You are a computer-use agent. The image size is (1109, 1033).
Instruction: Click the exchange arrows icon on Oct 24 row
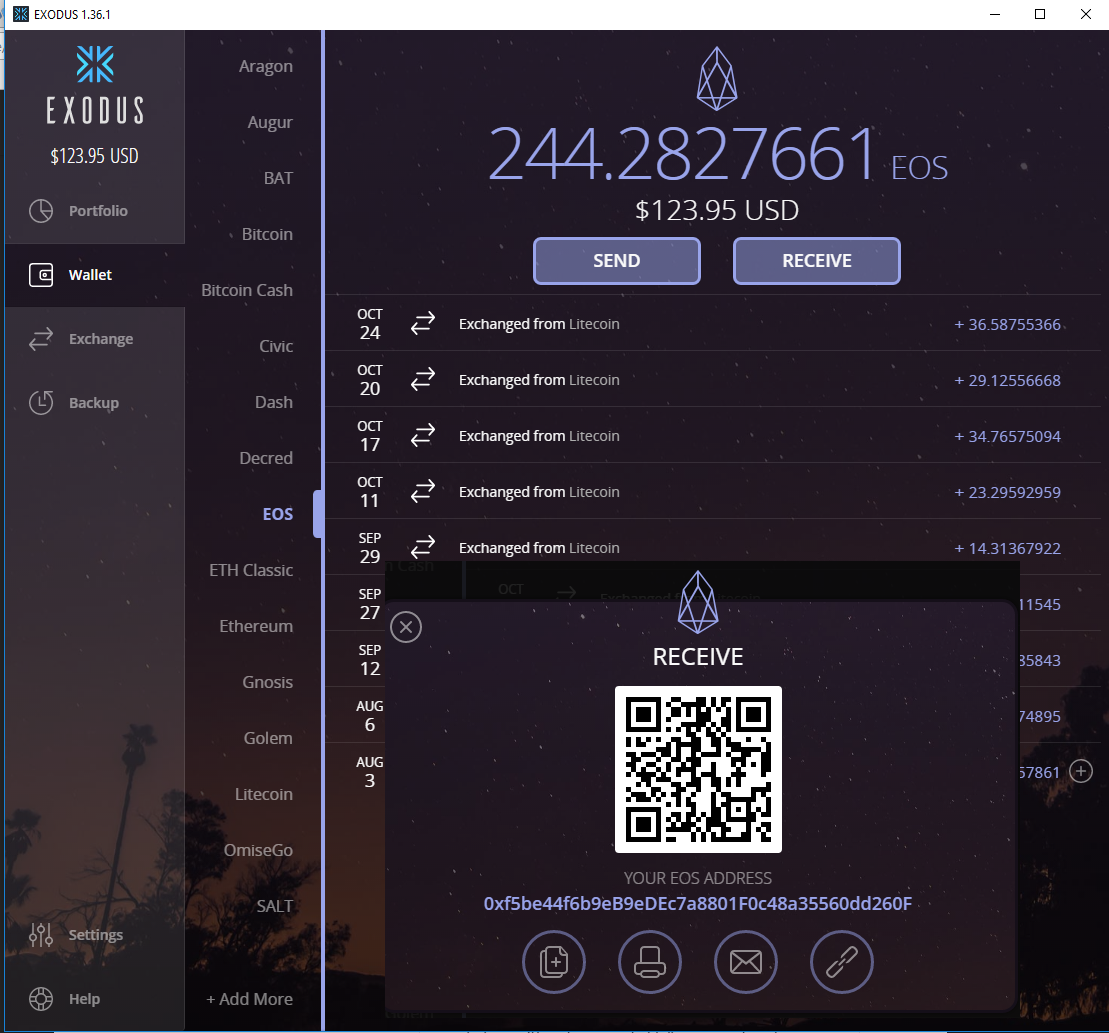tap(423, 324)
